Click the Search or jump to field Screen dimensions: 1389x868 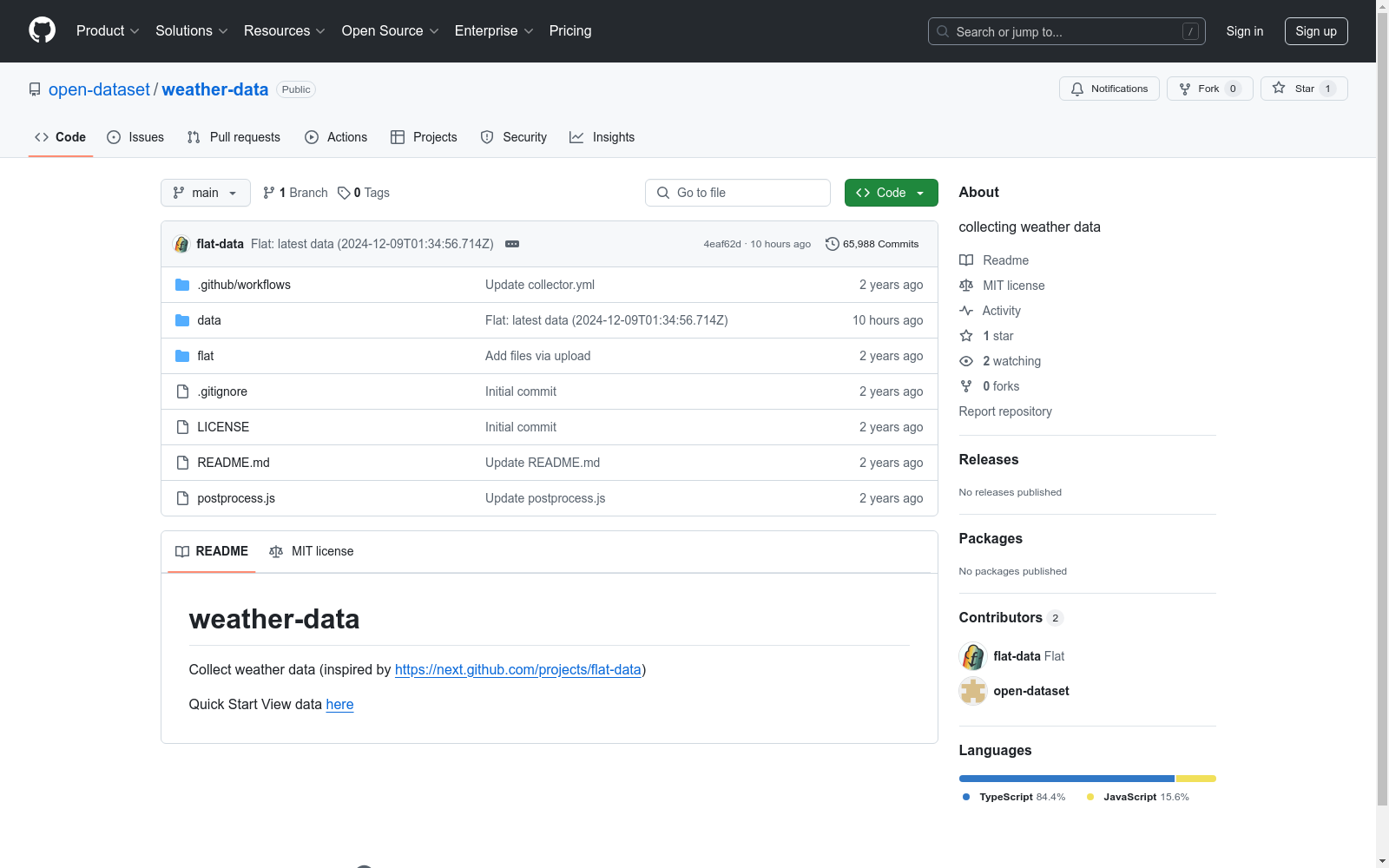point(1067,31)
